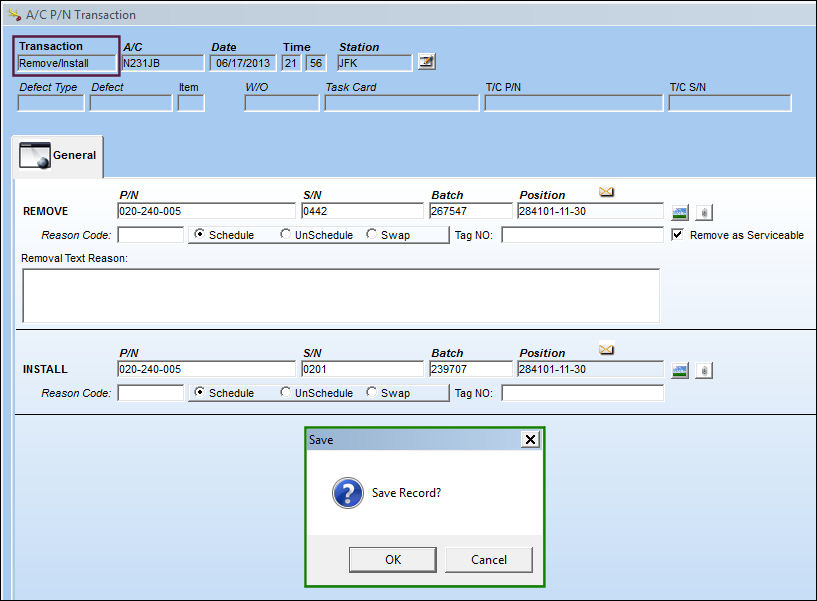Viewport: 817px width, 601px height.
Task: Click the INSTALL Reason Code field
Action: click(x=151, y=393)
